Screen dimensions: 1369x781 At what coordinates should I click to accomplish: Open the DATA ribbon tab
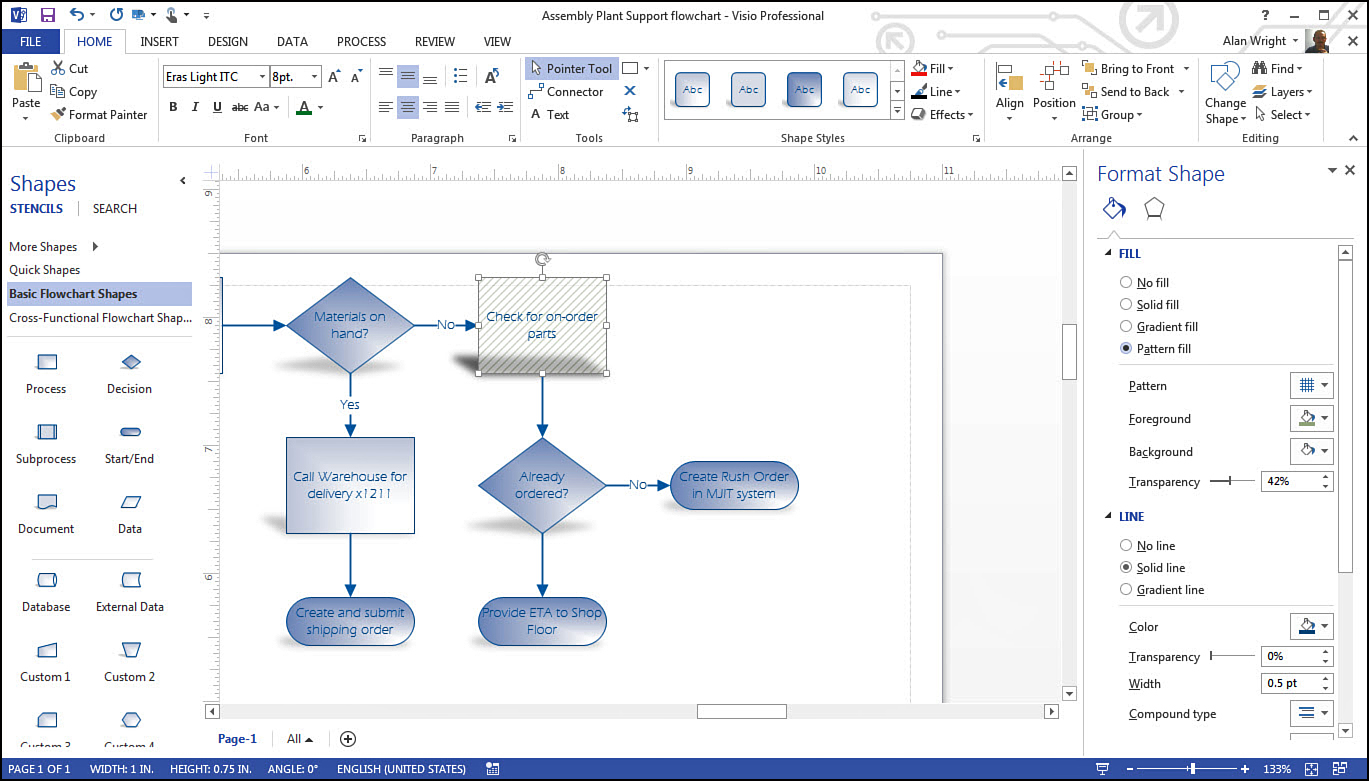click(292, 42)
